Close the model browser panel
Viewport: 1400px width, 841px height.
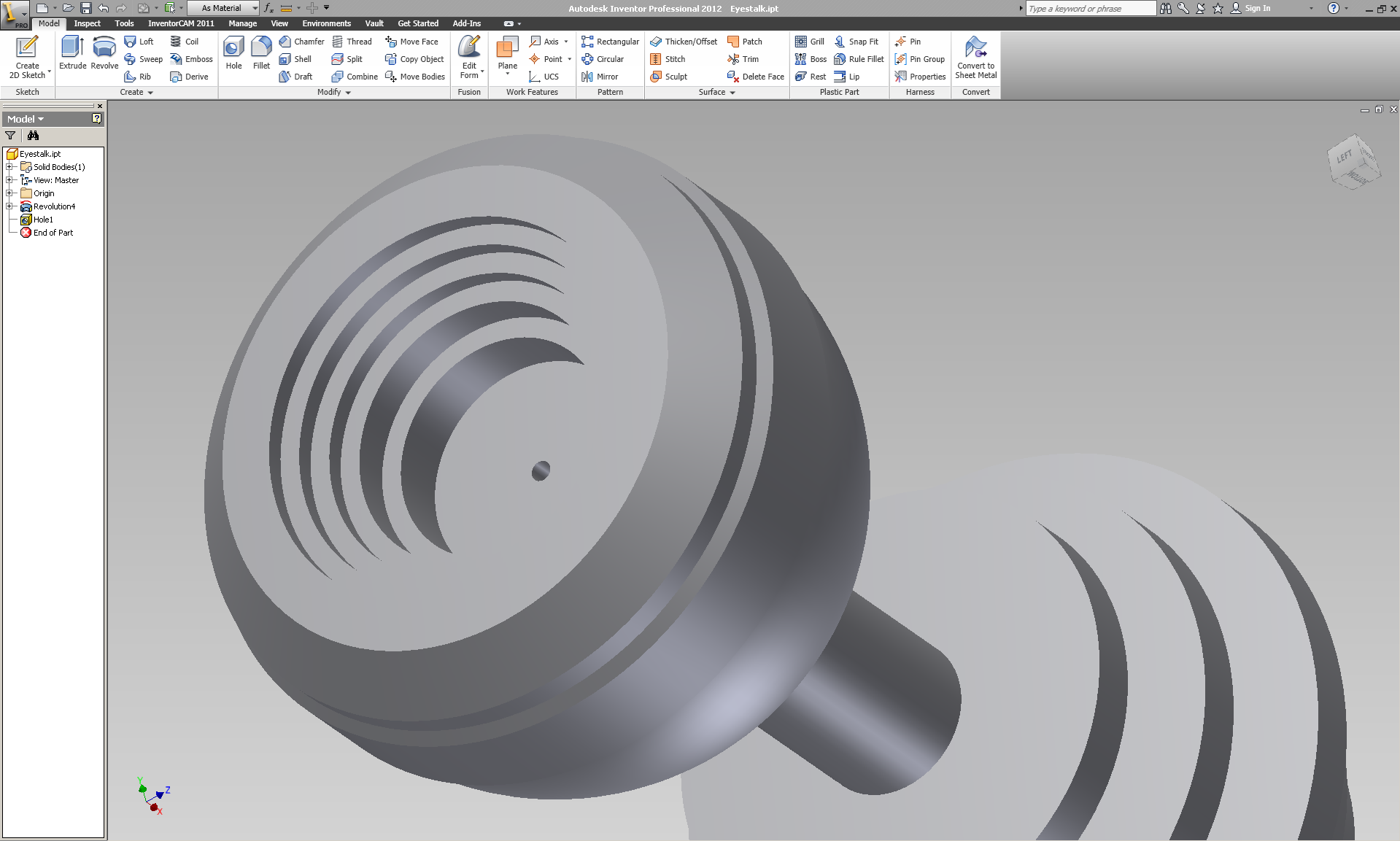100,106
